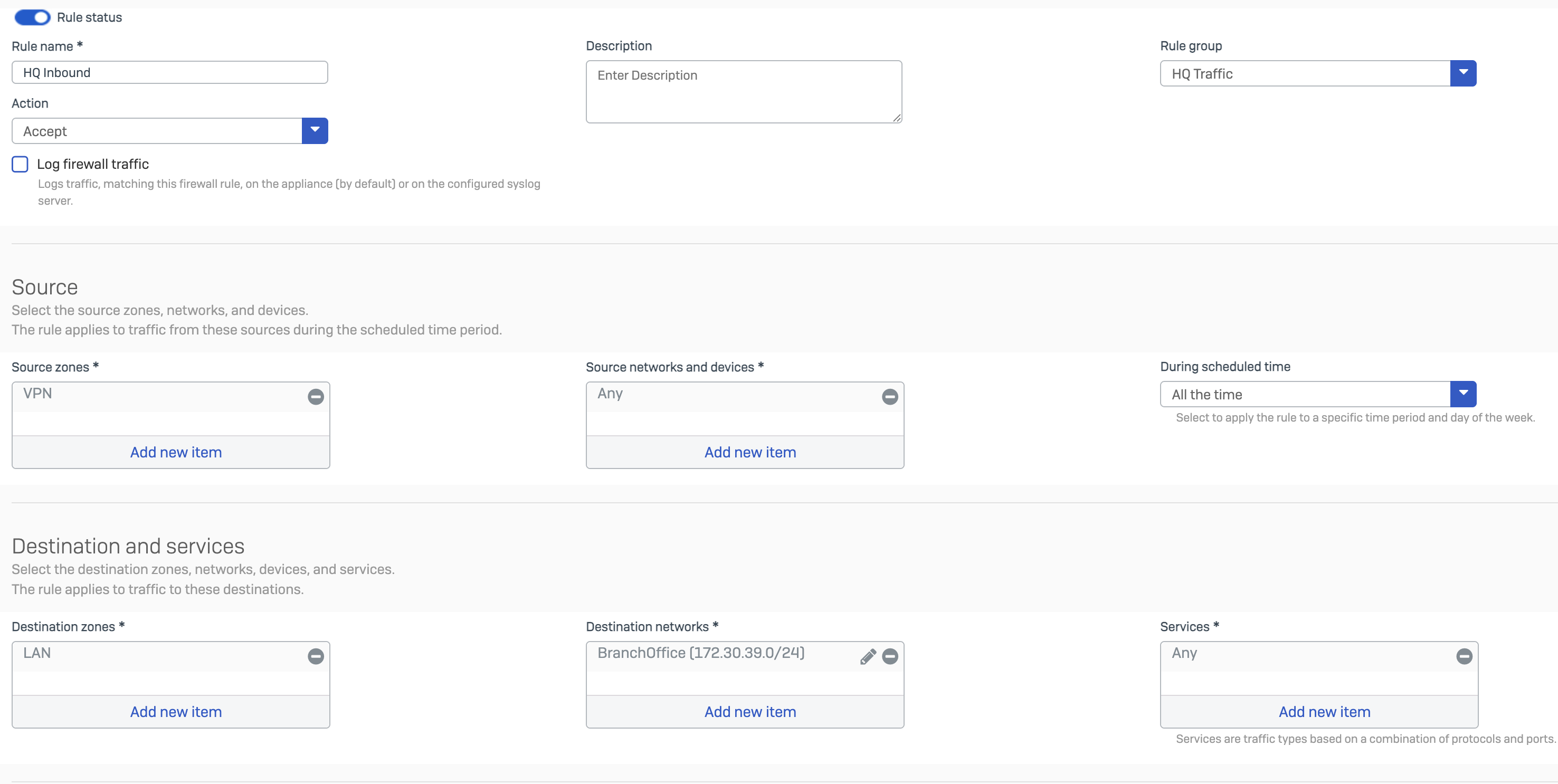Remove VPN from Source zones
Image resolution: width=1558 pixels, height=784 pixels.
point(315,397)
